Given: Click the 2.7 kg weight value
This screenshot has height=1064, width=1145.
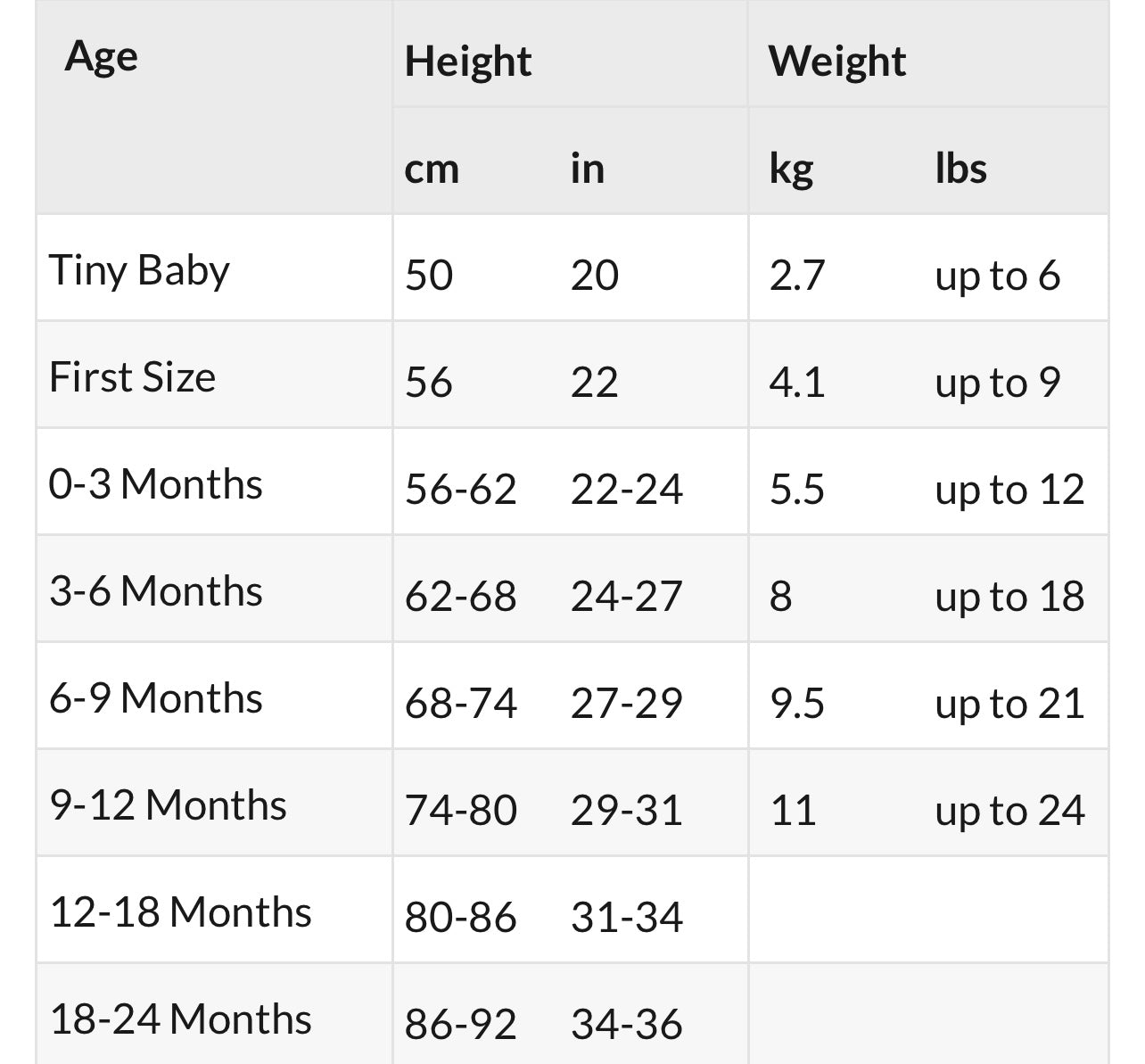Looking at the screenshot, I should (x=796, y=276).
